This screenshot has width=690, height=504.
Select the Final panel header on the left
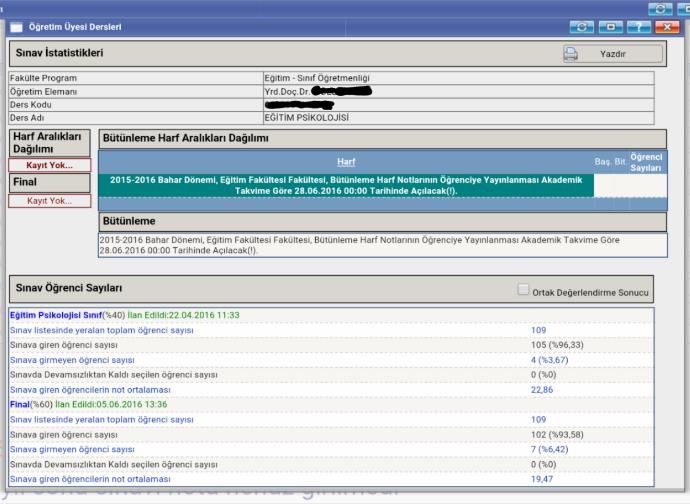[x=50, y=182]
